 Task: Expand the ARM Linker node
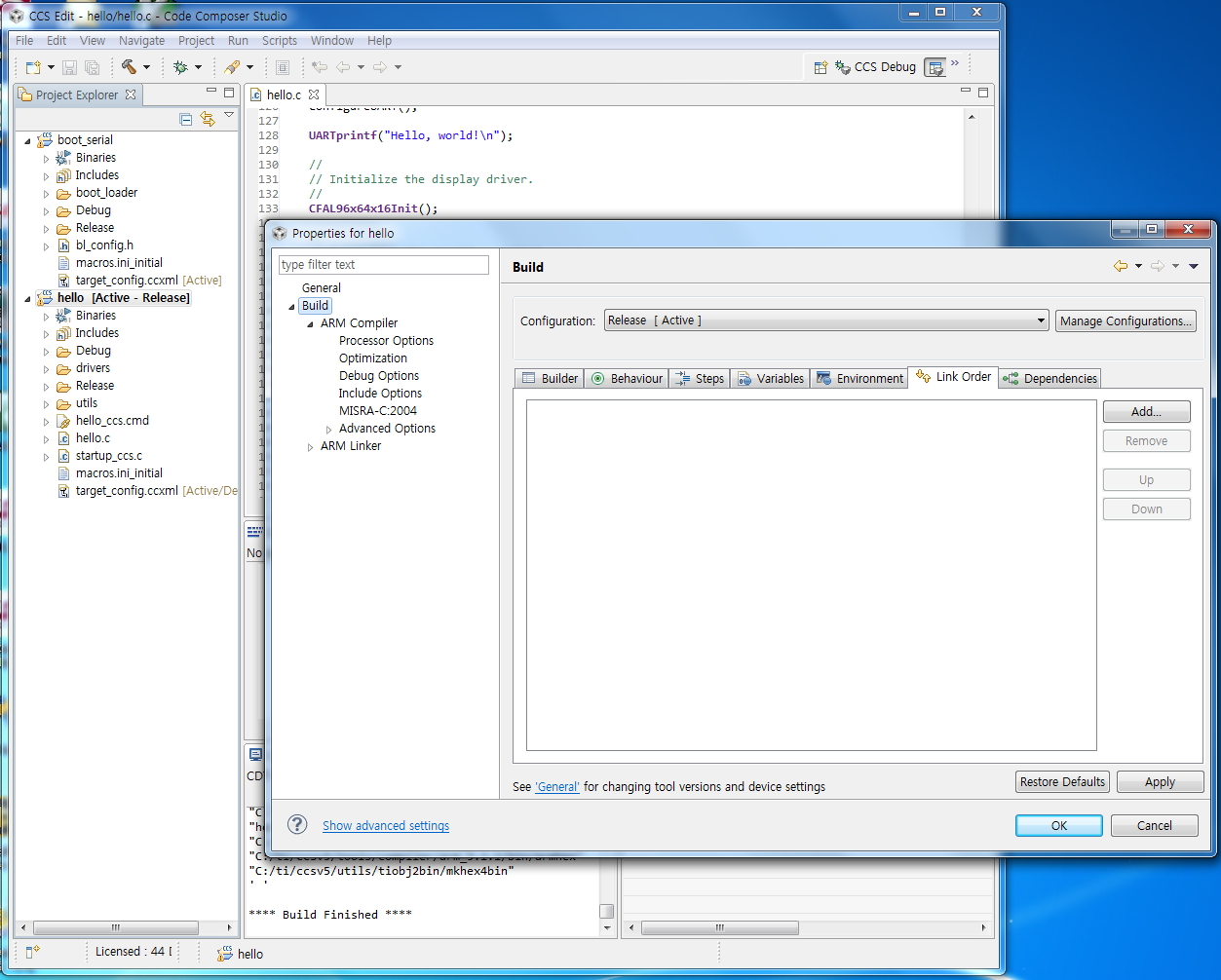[x=310, y=446]
